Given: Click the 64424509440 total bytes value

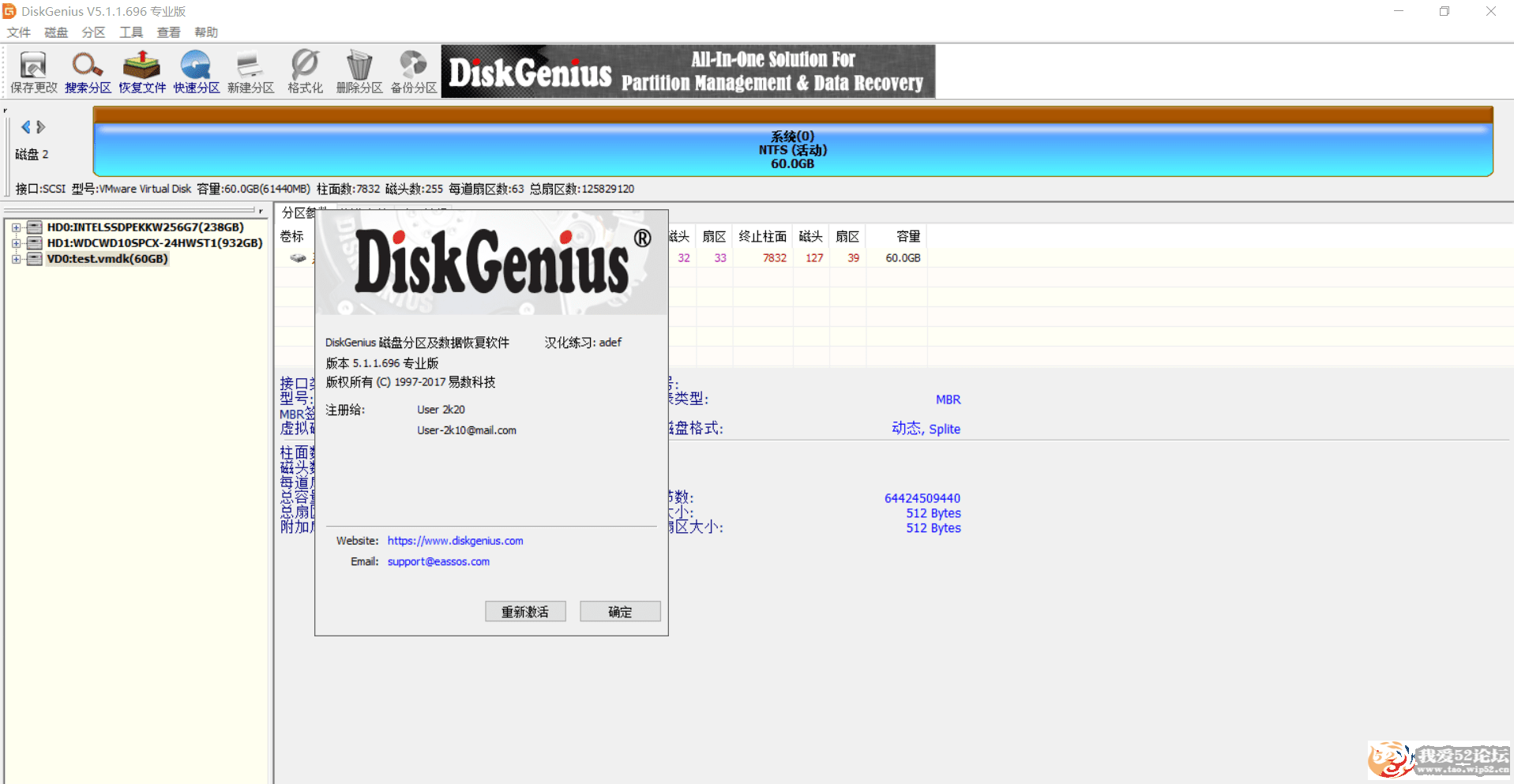Looking at the screenshot, I should click(922, 498).
